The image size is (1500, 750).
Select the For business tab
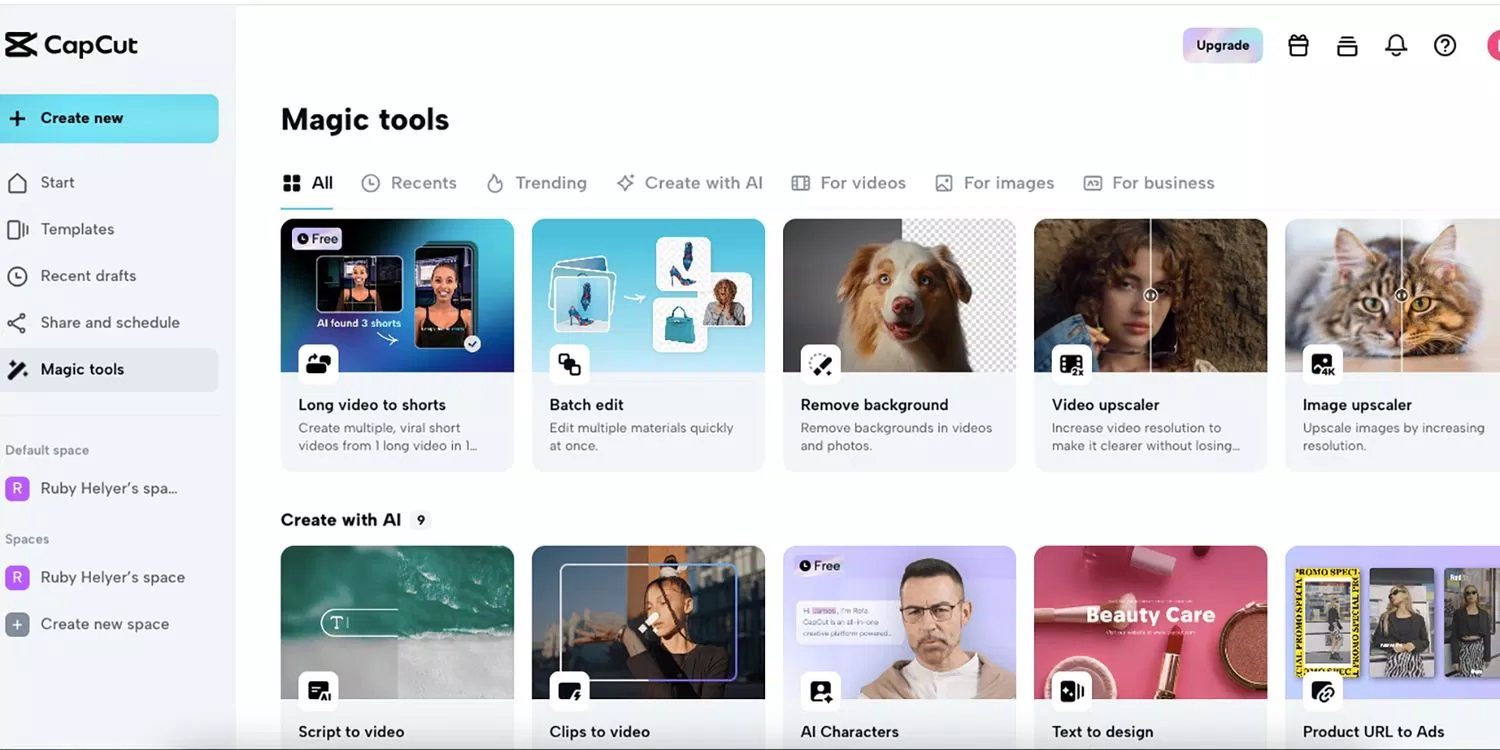click(1149, 182)
